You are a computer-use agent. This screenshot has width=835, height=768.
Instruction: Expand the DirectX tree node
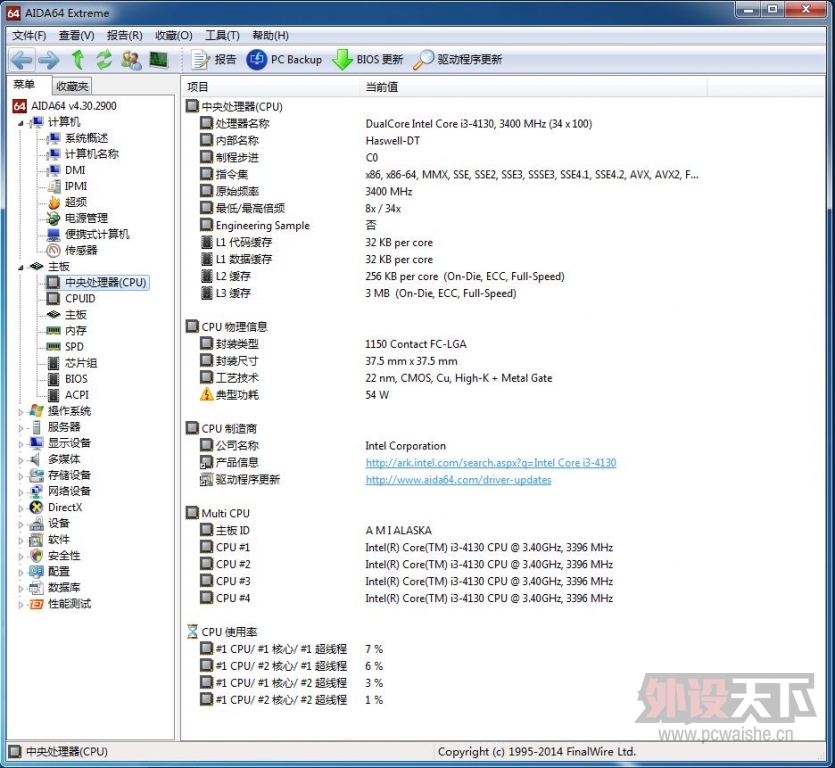click(x=21, y=508)
